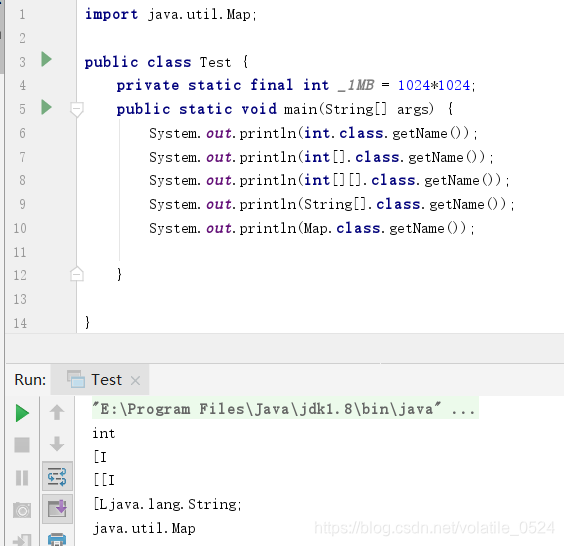Click the 1024*1024 value
The height and width of the screenshot is (546, 564).
(434, 85)
